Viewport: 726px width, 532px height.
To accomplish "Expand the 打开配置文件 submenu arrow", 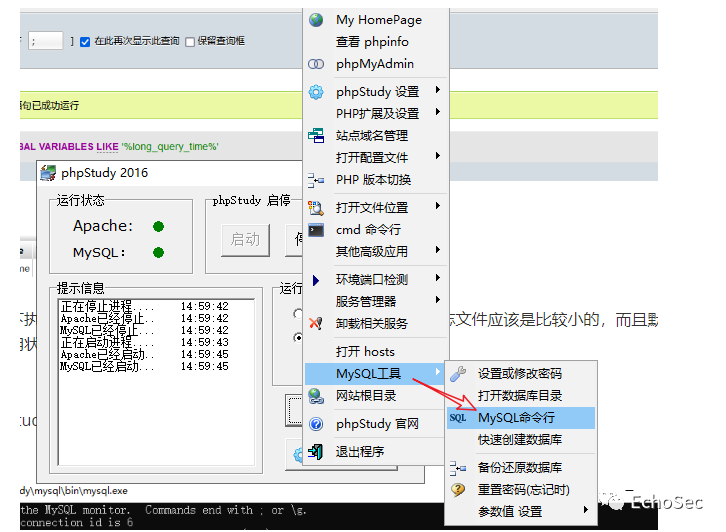I will 438,156.
